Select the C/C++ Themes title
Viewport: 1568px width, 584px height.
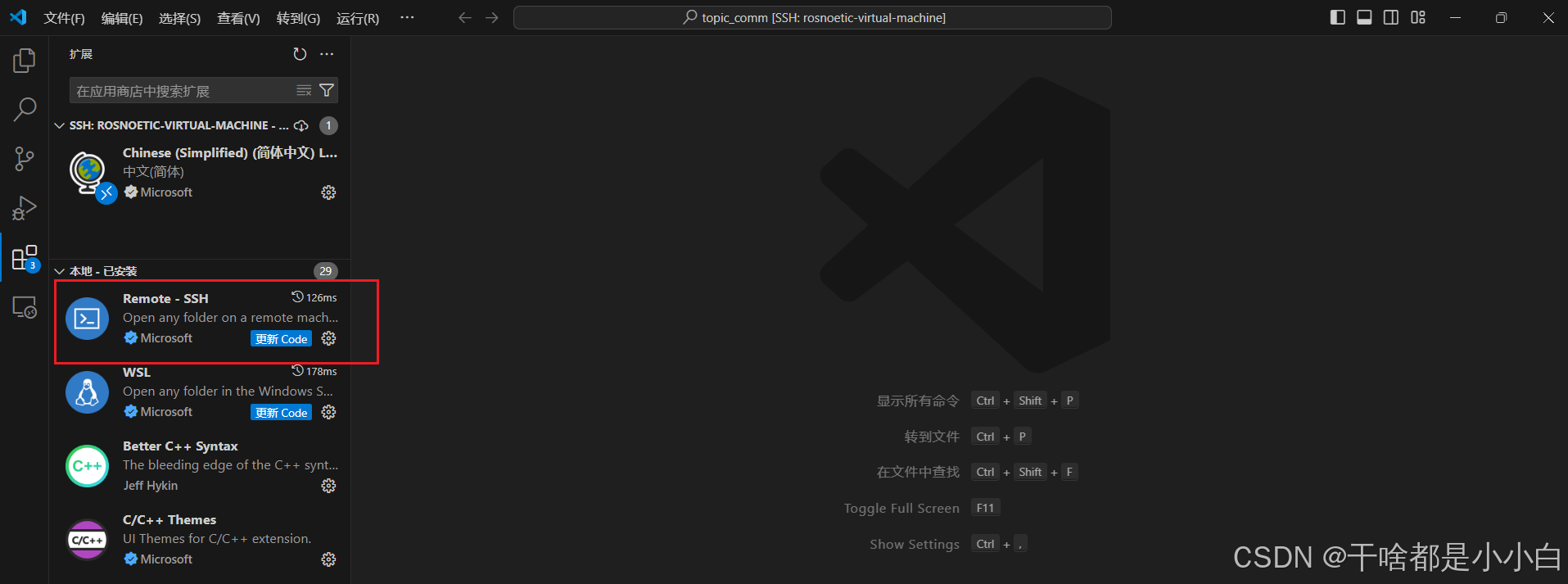click(169, 519)
